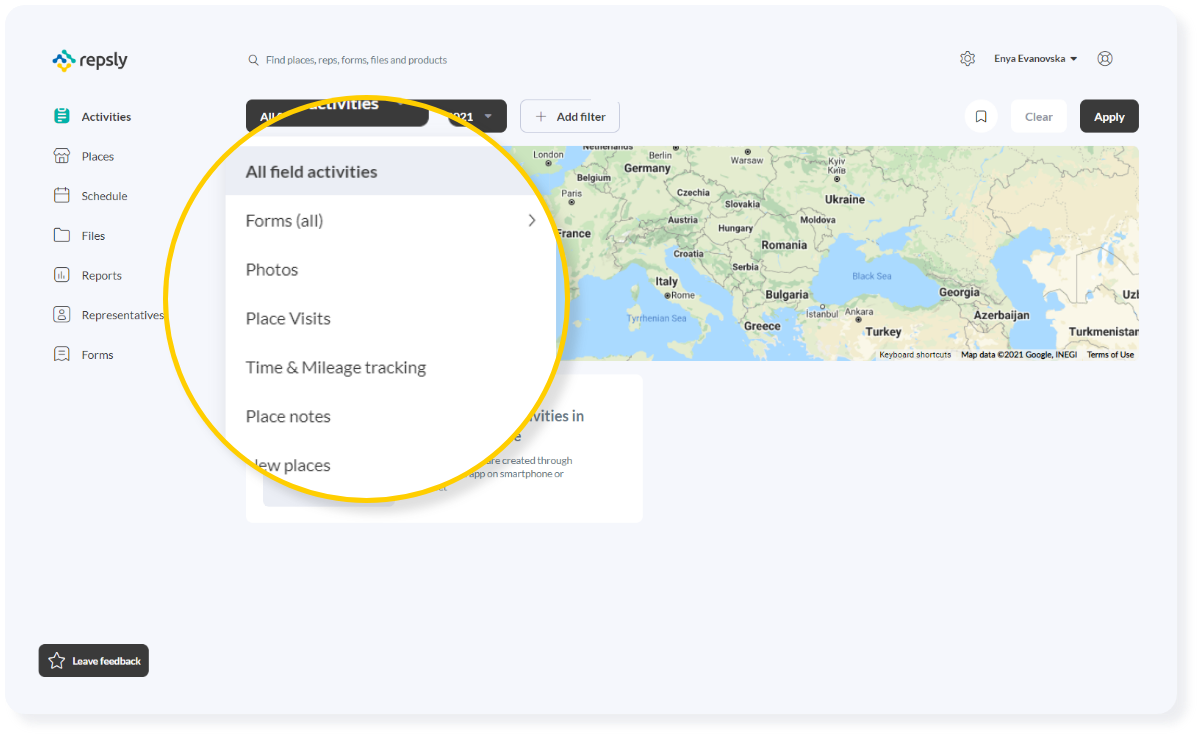Go to Reports in sidebar
Screen dimensions: 1202x739
tap(102, 276)
